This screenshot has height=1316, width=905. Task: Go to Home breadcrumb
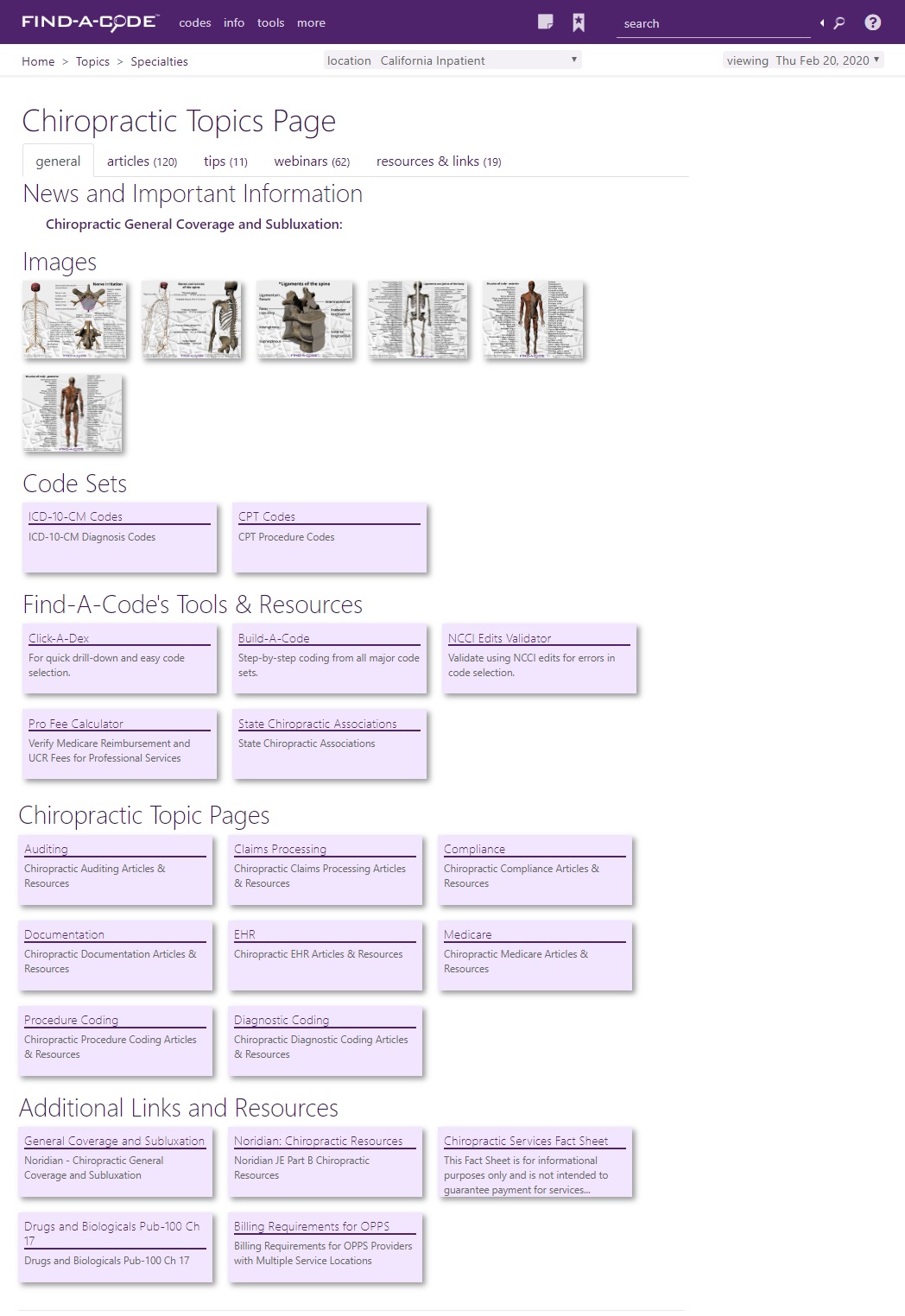(x=38, y=61)
